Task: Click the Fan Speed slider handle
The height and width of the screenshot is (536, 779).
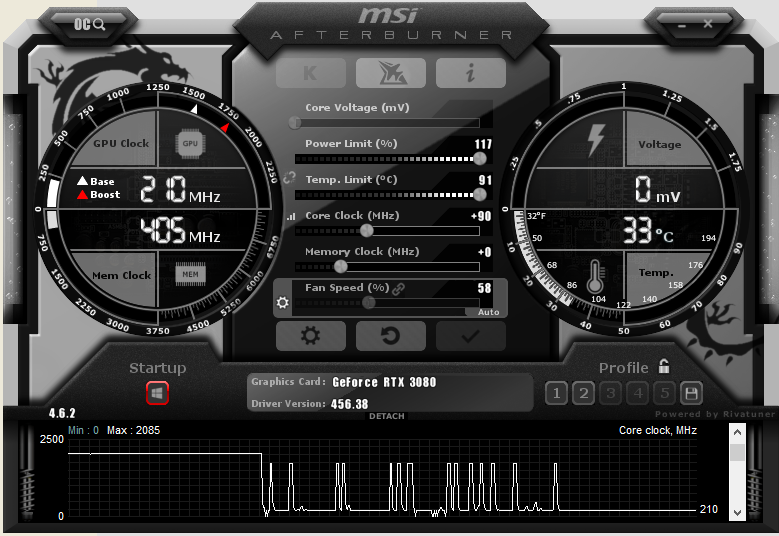Action: pos(369,303)
